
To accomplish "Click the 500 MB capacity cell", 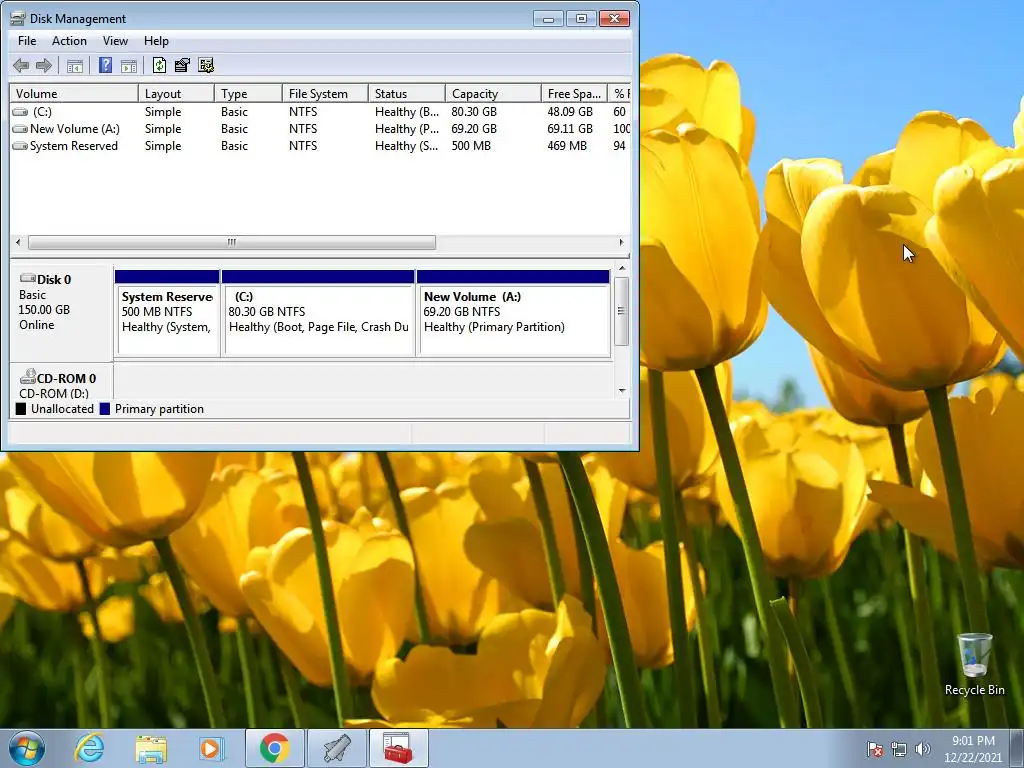I will tap(471, 146).
